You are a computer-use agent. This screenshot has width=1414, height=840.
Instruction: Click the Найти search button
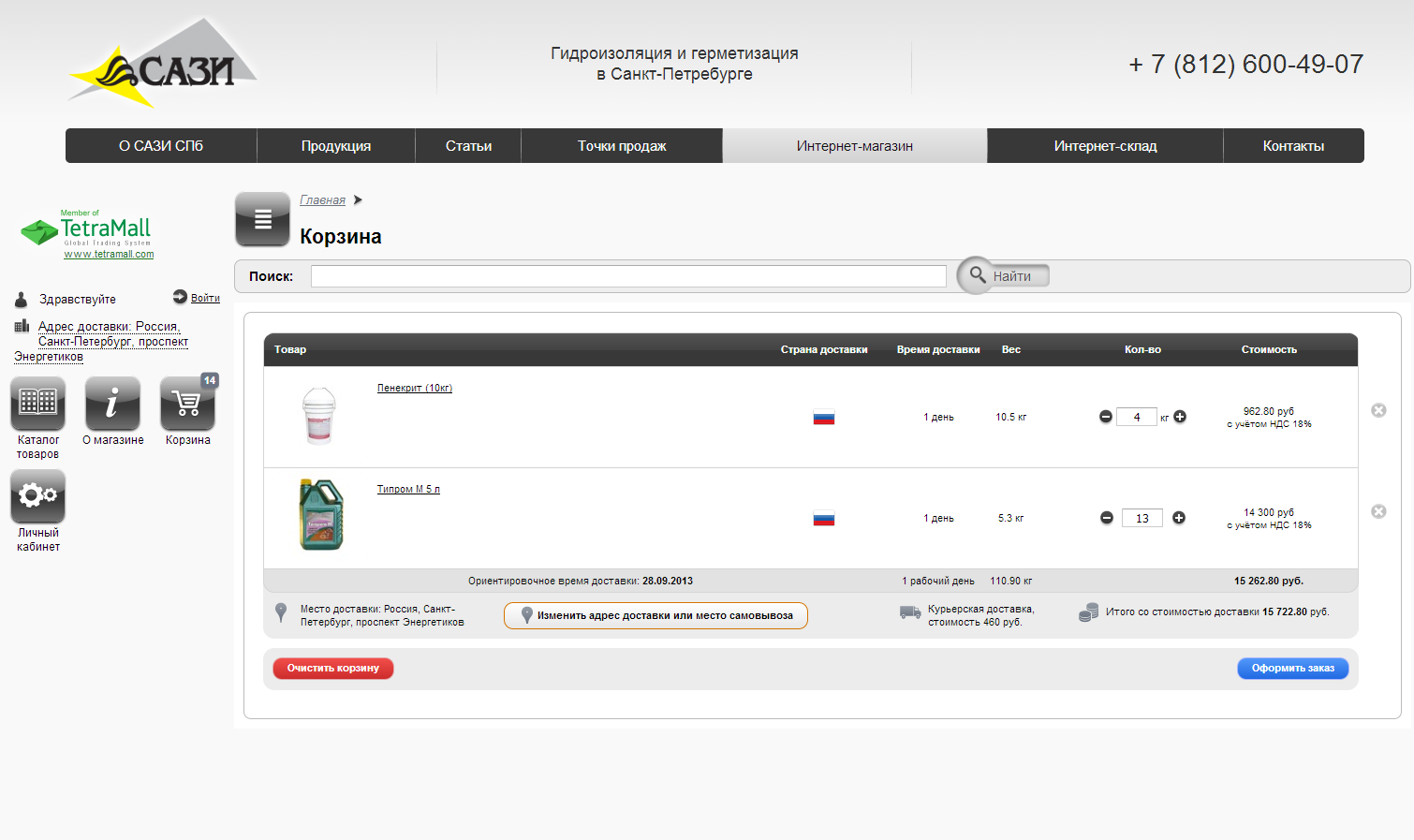point(1012,276)
